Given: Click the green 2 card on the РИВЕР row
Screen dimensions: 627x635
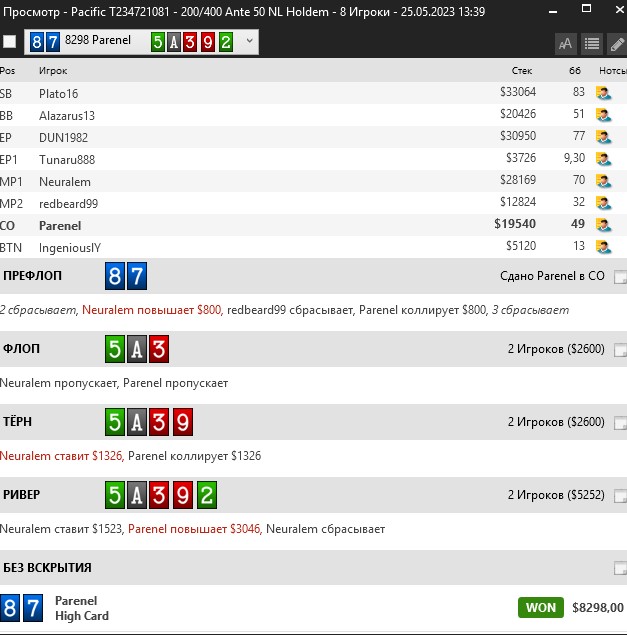Looking at the screenshot, I should [x=207, y=495].
